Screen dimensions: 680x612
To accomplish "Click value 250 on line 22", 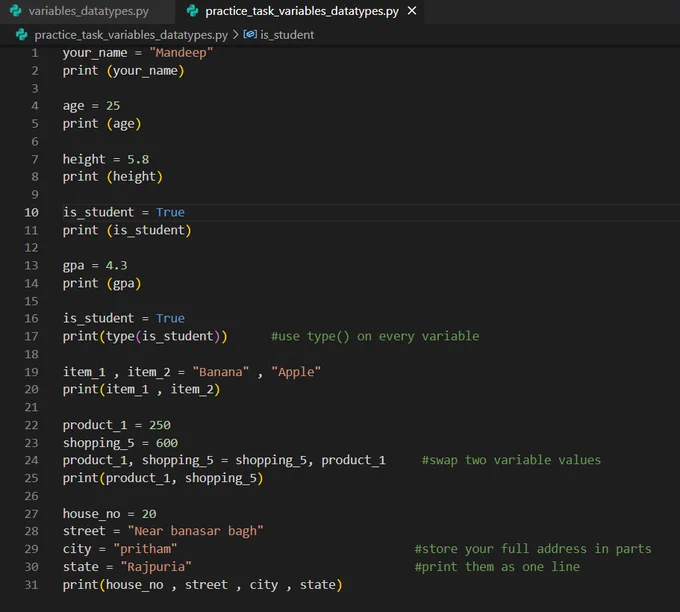I will coord(160,425).
